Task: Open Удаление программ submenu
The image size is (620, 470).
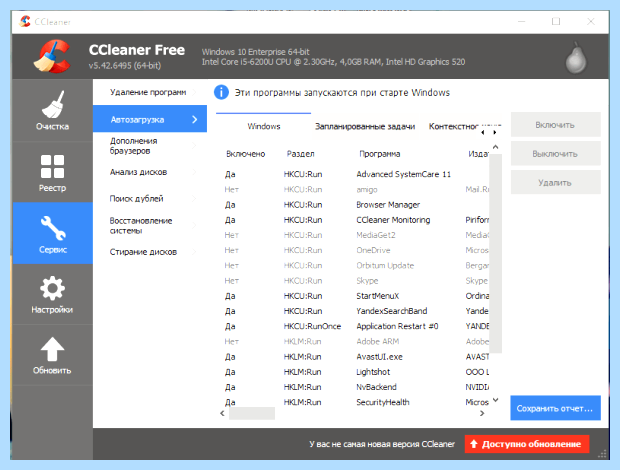Action: tap(150, 92)
